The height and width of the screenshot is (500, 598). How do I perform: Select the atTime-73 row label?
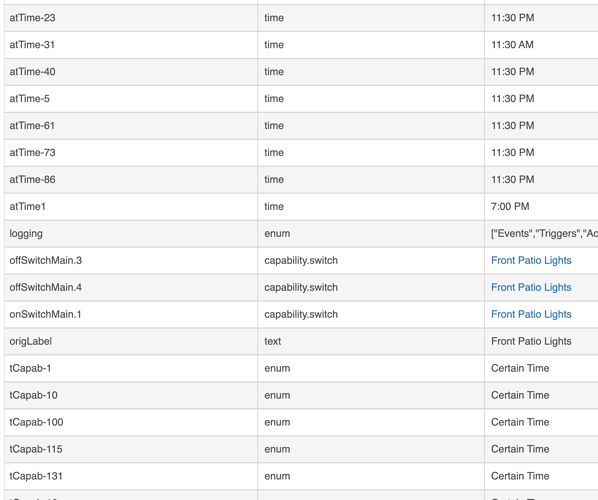[x=32, y=153]
